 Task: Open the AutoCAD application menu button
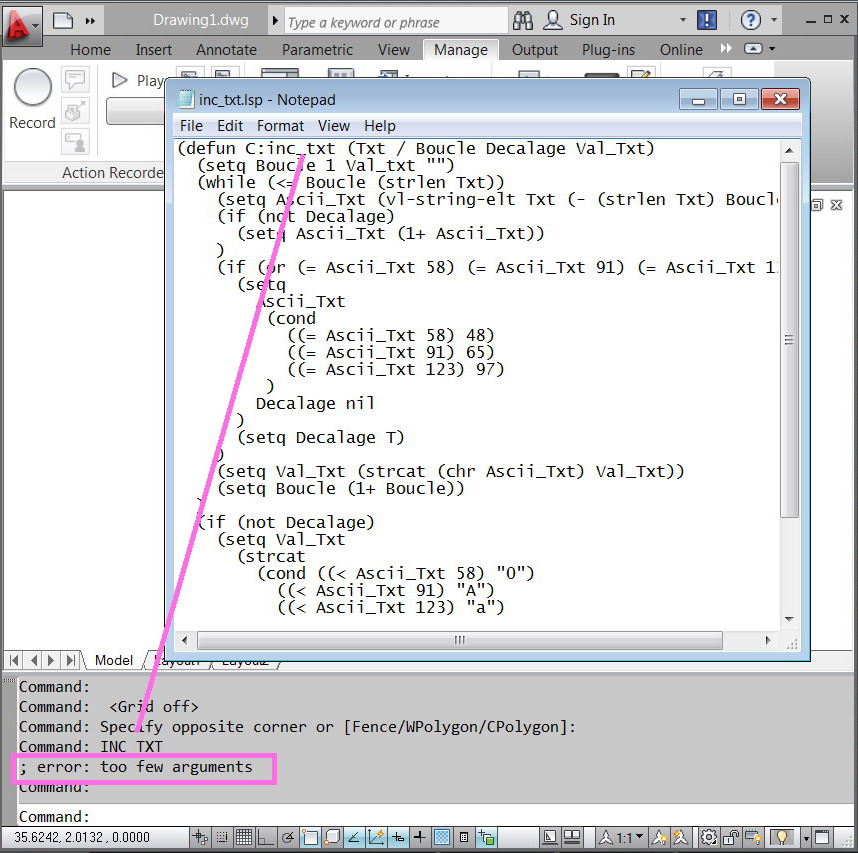tap(22, 25)
